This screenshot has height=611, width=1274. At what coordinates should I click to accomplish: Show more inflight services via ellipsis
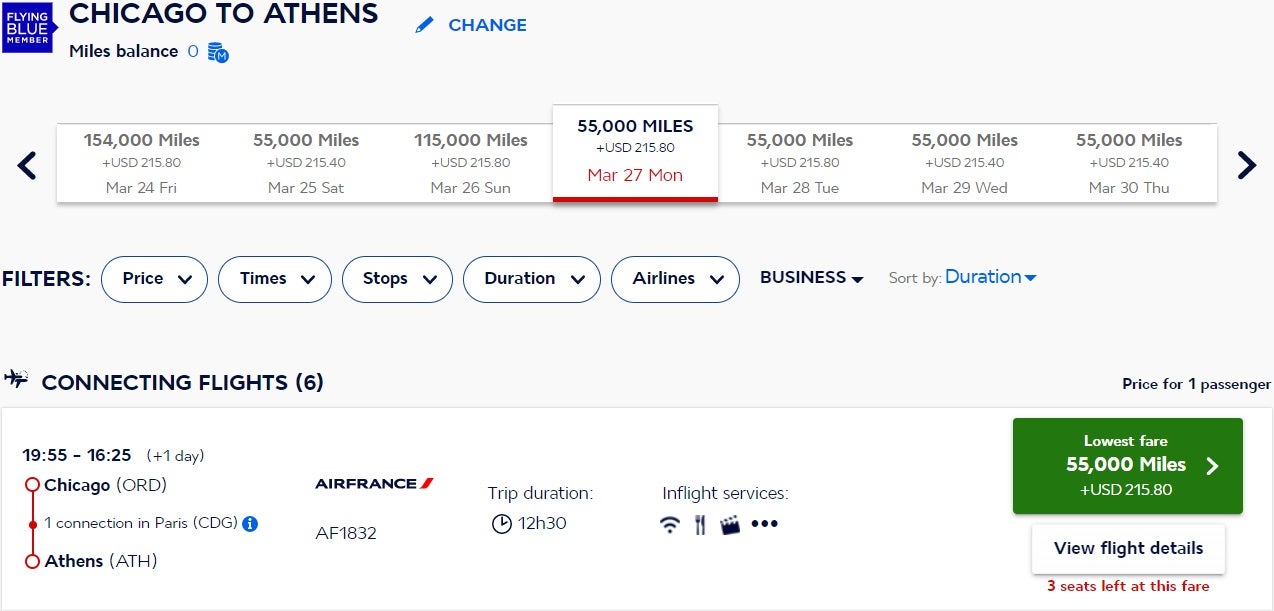(764, 524)
